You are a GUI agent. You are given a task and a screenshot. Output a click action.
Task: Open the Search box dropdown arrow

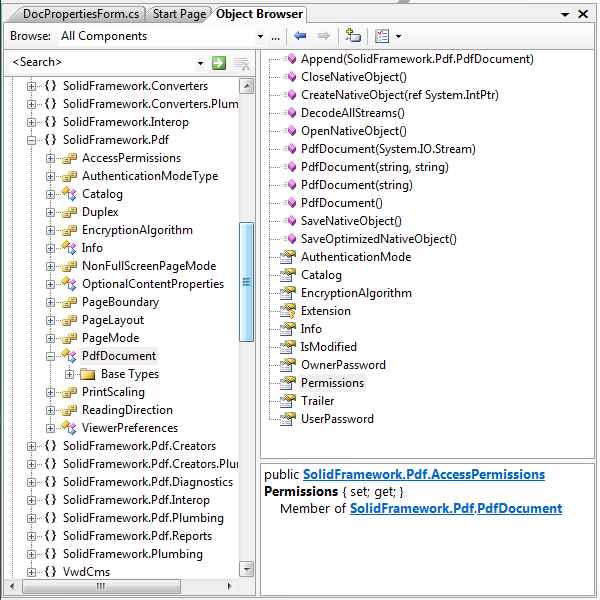pyautogui.click(x=200, y=63)
